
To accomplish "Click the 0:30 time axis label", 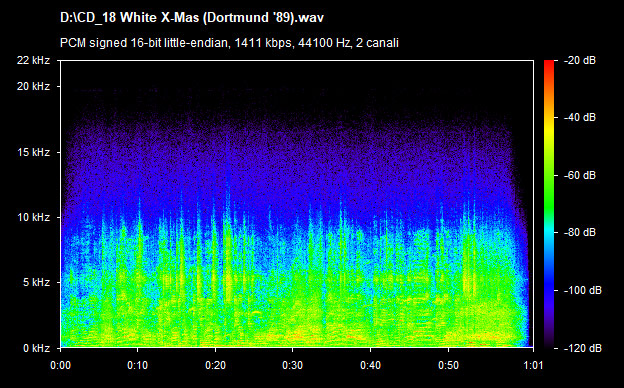I will click(x=292, y=365).
